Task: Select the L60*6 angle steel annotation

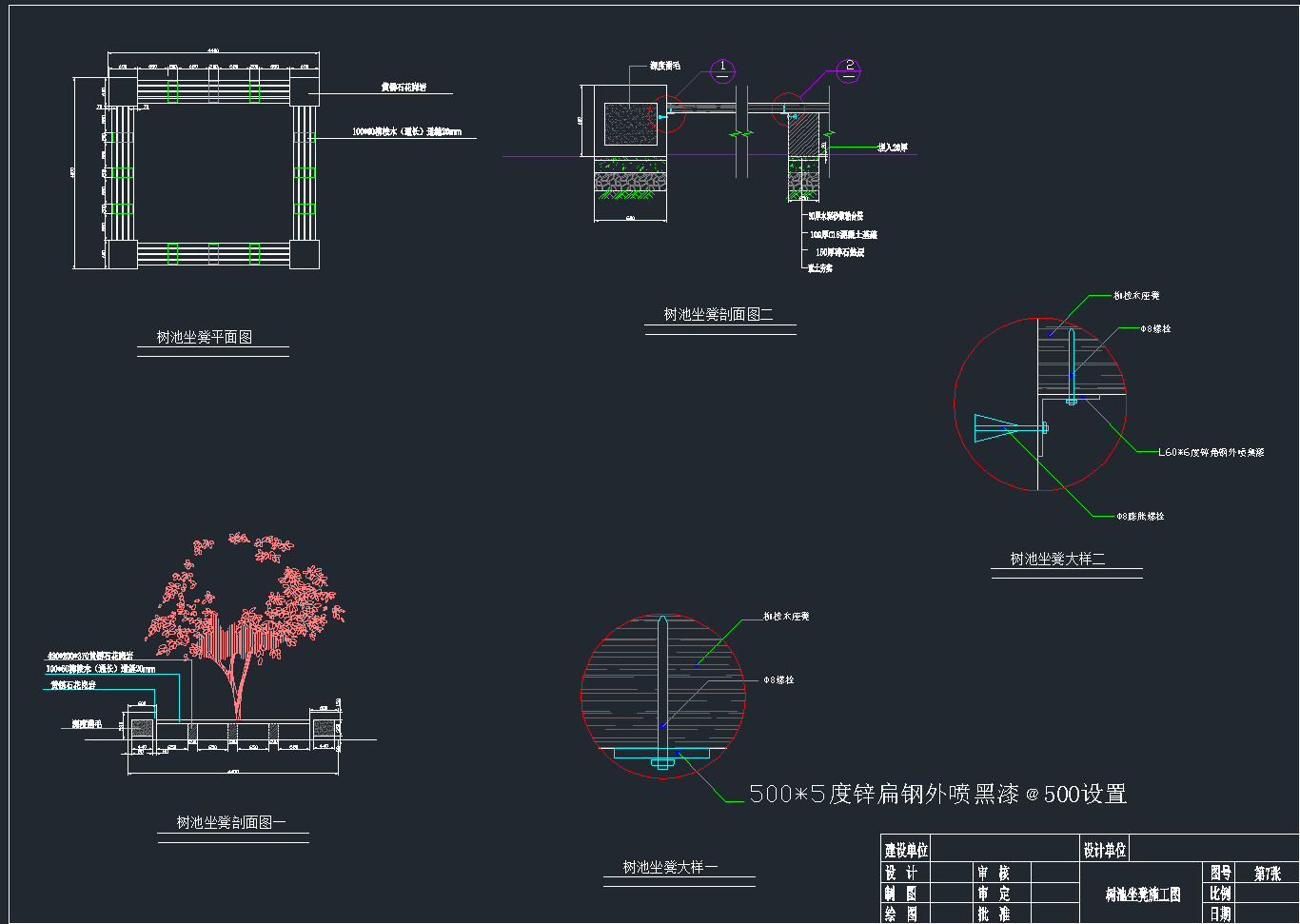Action: [1211, 452]
